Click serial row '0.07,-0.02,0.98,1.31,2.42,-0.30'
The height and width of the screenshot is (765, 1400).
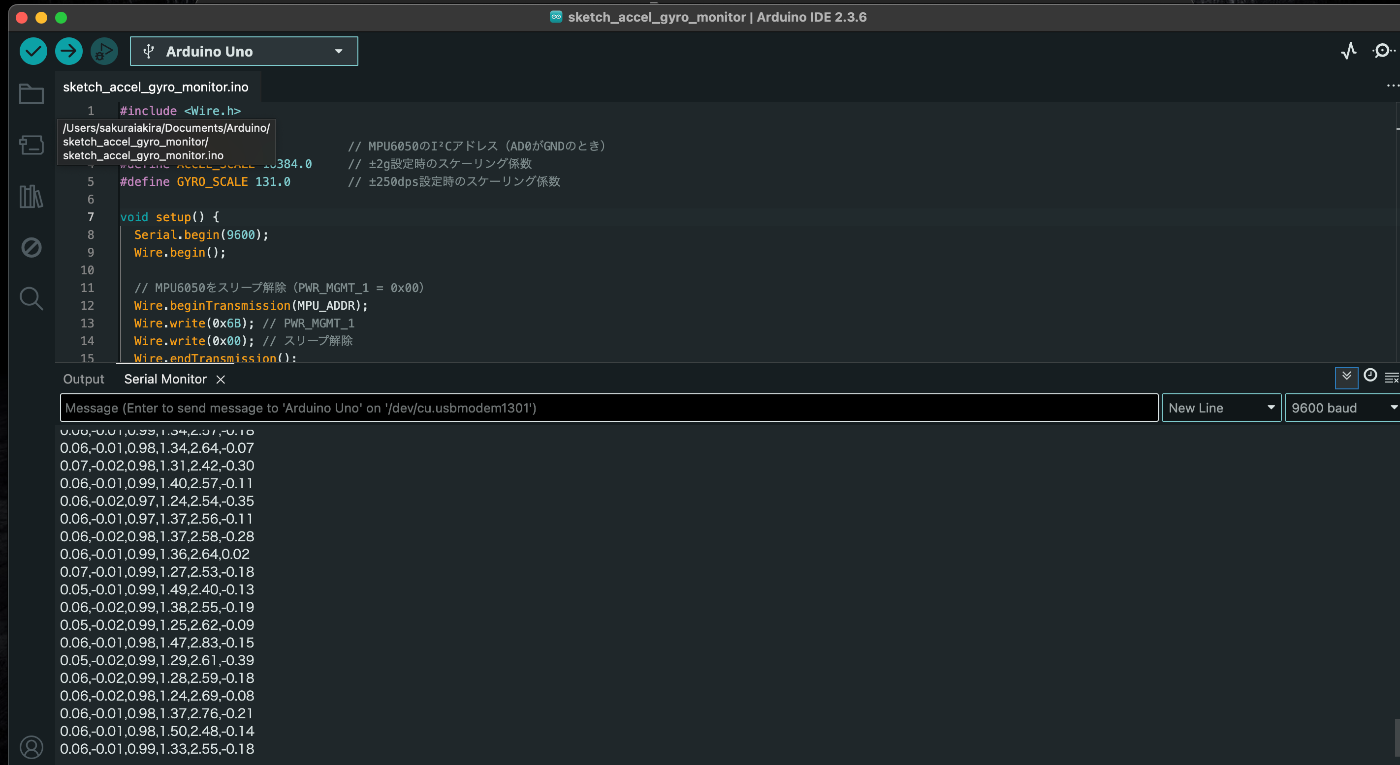(x=157, y=466)
